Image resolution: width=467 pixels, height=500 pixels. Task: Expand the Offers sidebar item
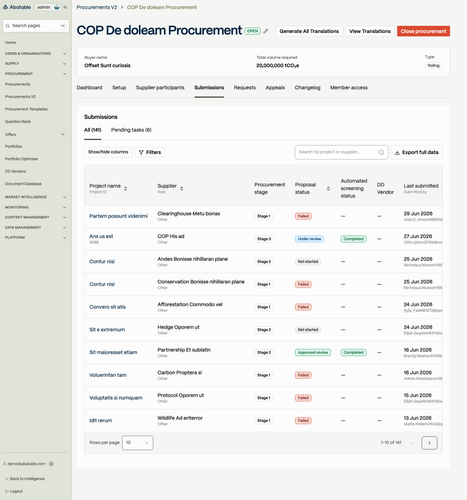pos(35,134)
